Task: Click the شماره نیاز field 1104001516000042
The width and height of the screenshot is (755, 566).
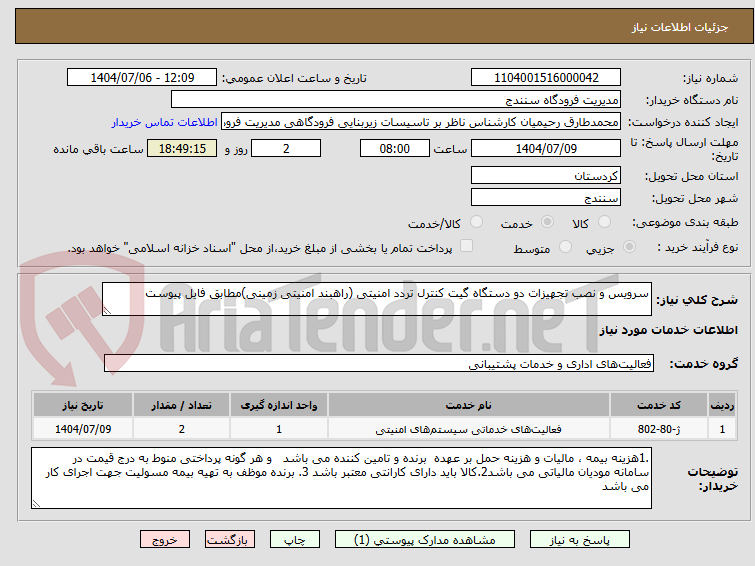Action: (546, 78)
